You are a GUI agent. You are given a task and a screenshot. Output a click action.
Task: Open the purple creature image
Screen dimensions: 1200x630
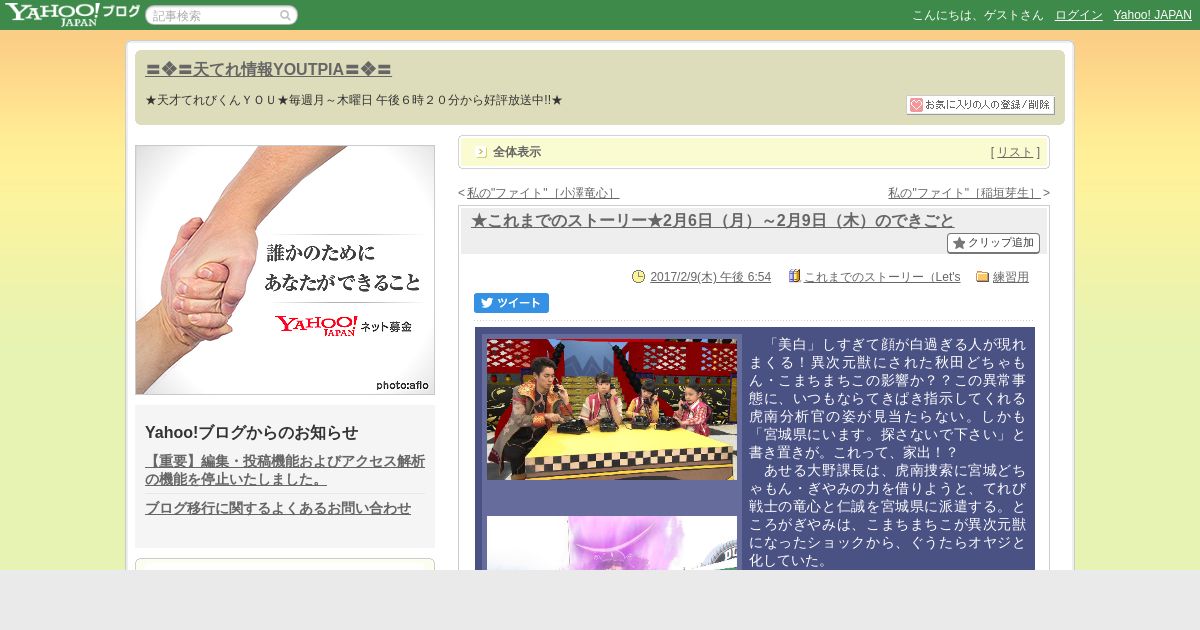(612, 543)
